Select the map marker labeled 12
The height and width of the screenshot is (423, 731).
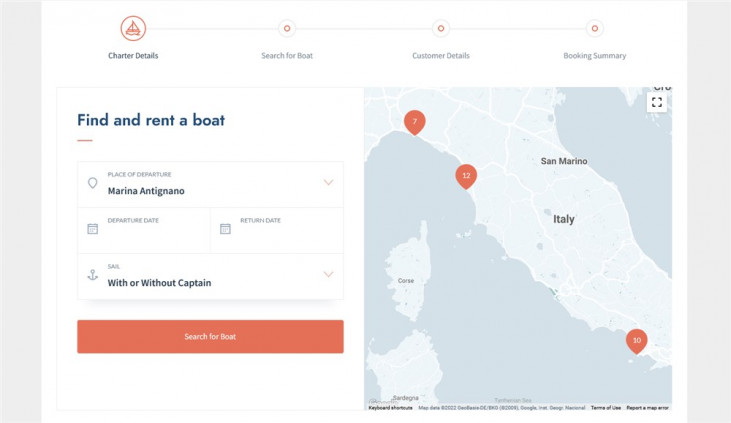click(x=466, y=176)
